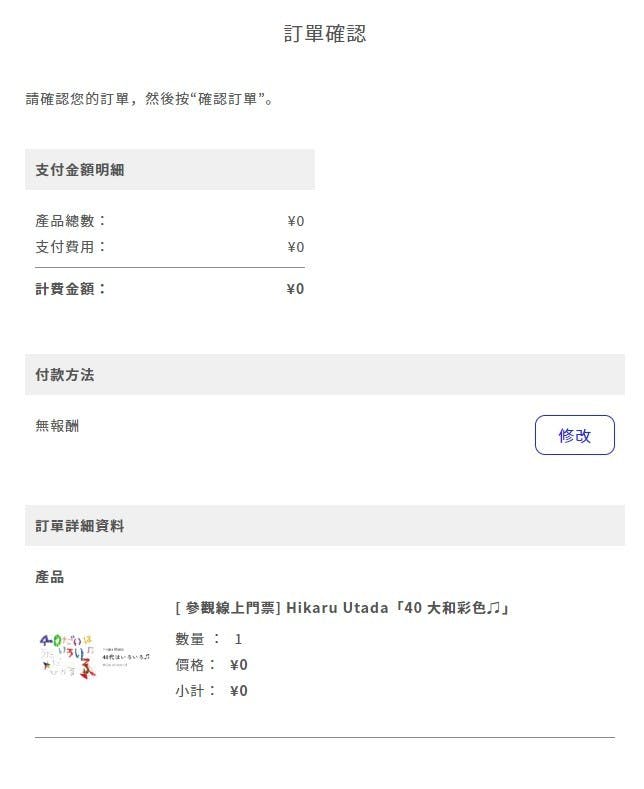Viewport: 644px width, 789px height.
Task: Click the order confirmation instruction text
Action: coord(150,99)
